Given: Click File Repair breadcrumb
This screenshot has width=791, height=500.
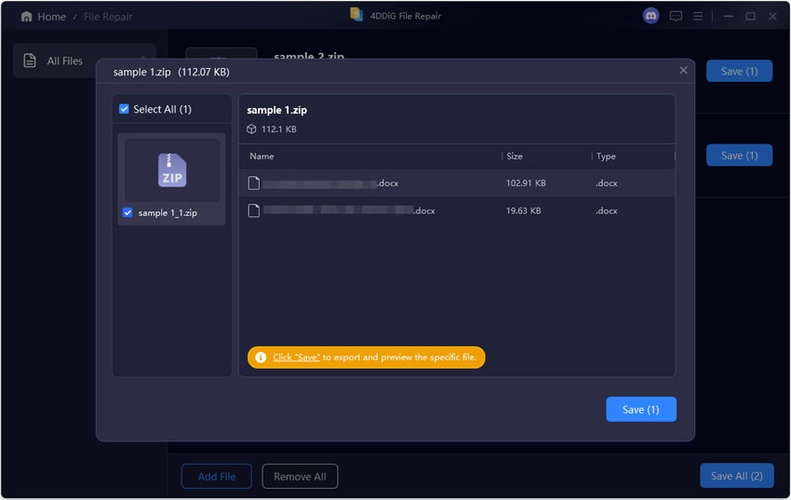Looking at the screenshot, I should (108, 17).
